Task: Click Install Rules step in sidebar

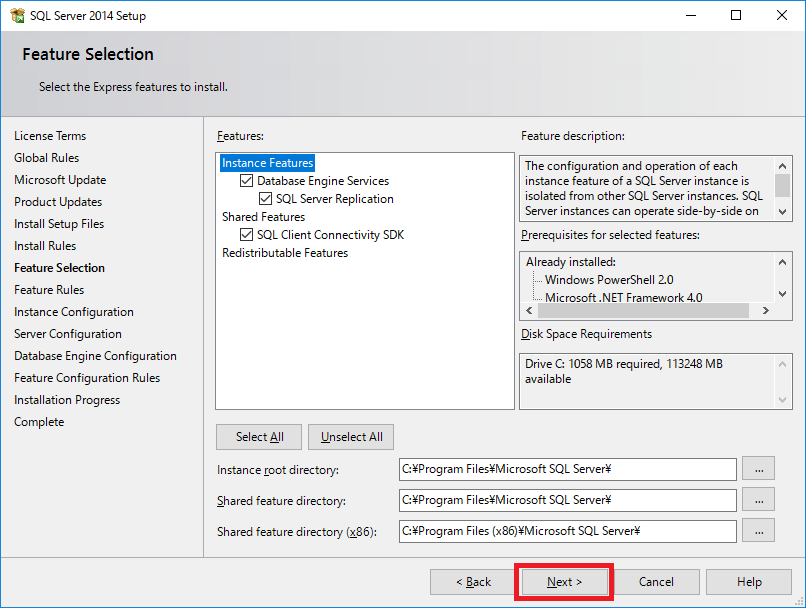Action: click(x=45, y=246)
